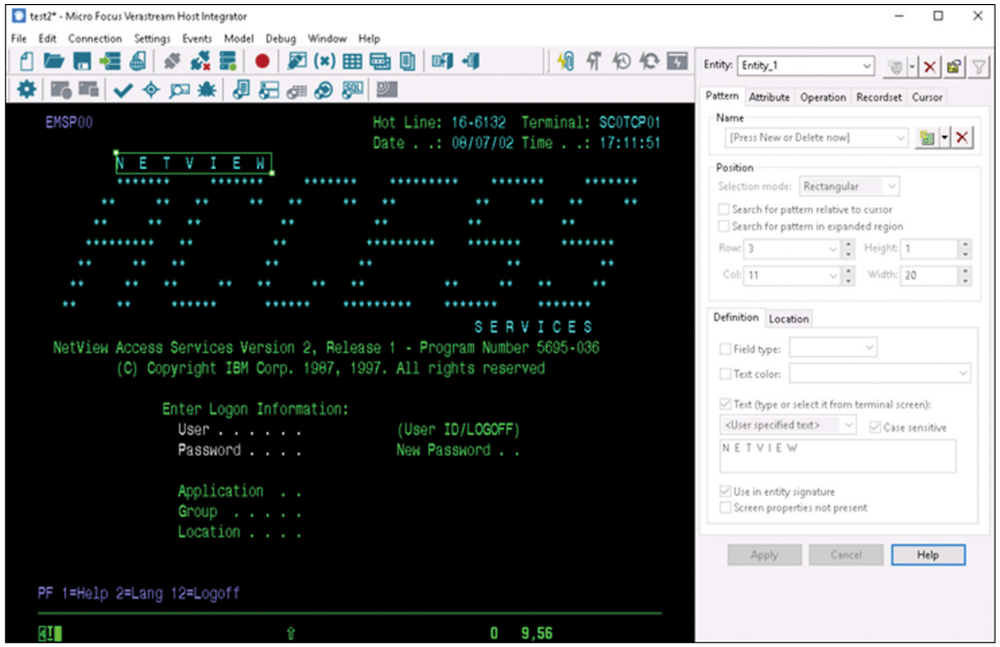The image size is (1000, 647).
Task: Click the SQL toolbar icon
Action: [352, 90]
